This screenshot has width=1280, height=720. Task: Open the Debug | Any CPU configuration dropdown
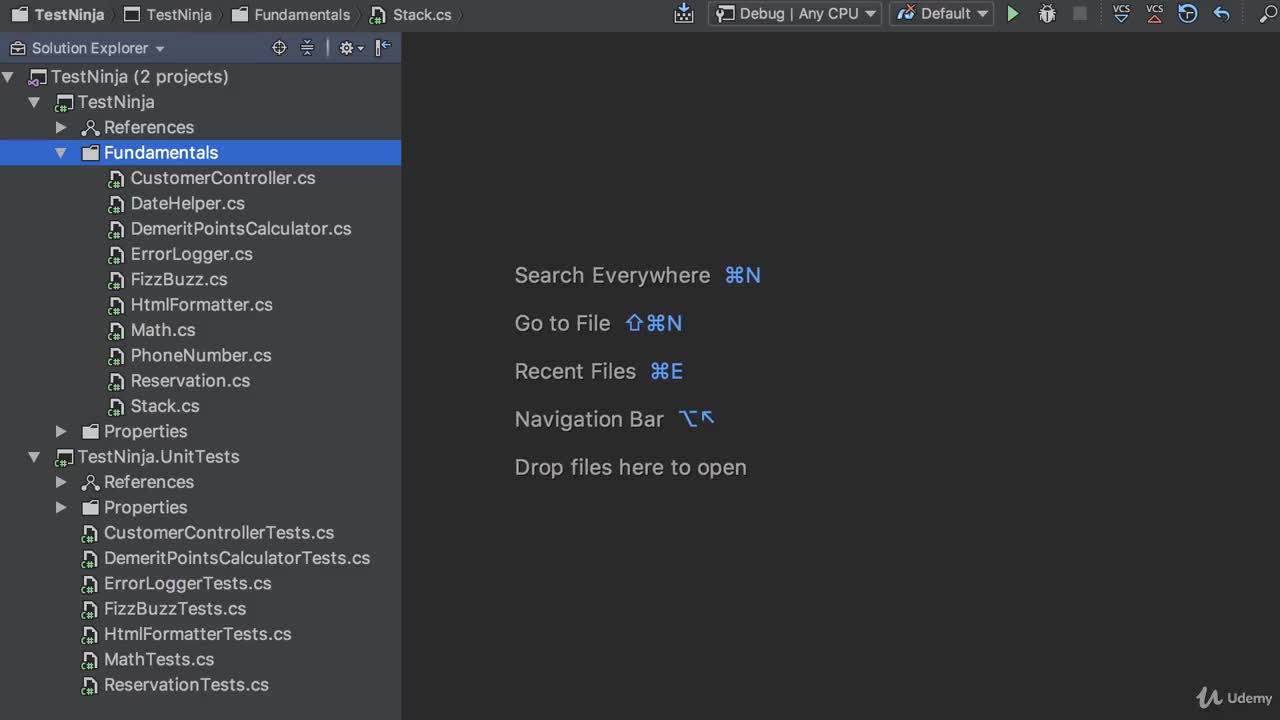(796, 14)
